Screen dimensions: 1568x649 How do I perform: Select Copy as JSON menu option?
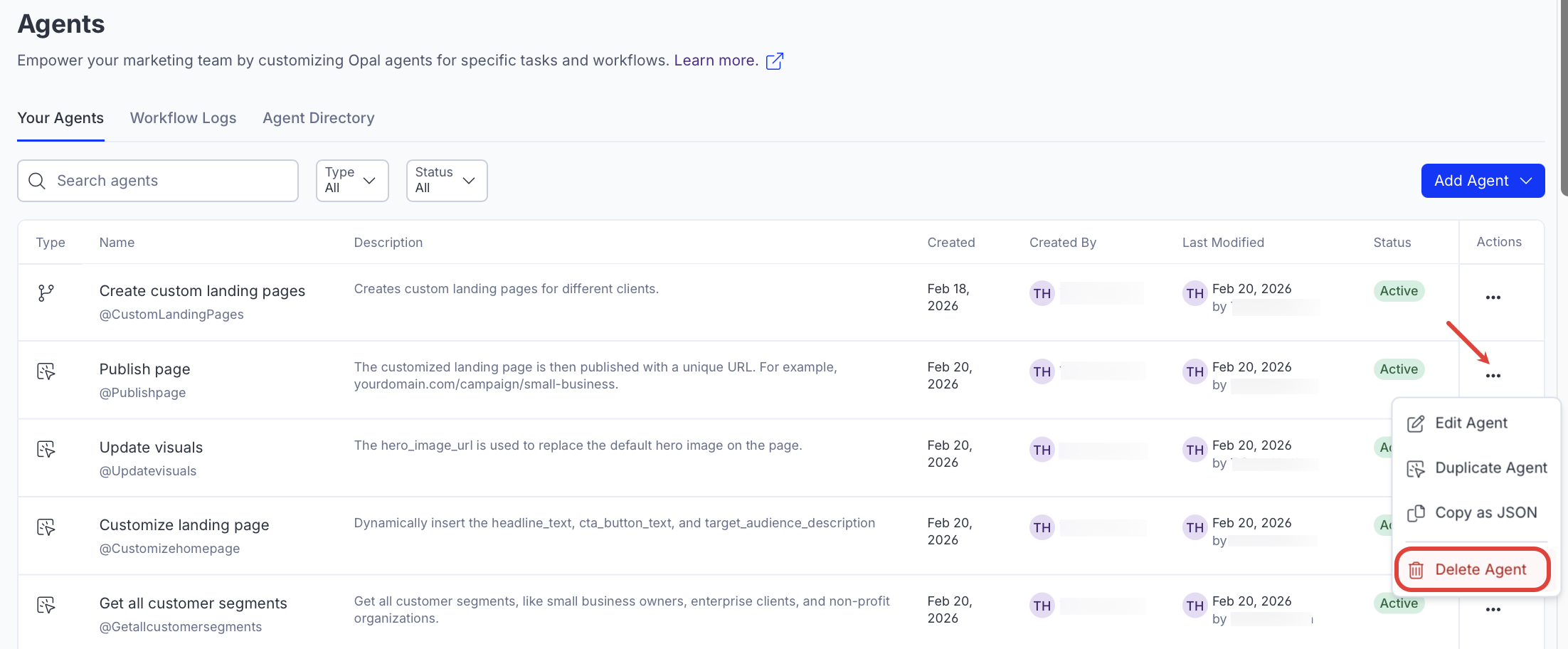[1485, 513]
